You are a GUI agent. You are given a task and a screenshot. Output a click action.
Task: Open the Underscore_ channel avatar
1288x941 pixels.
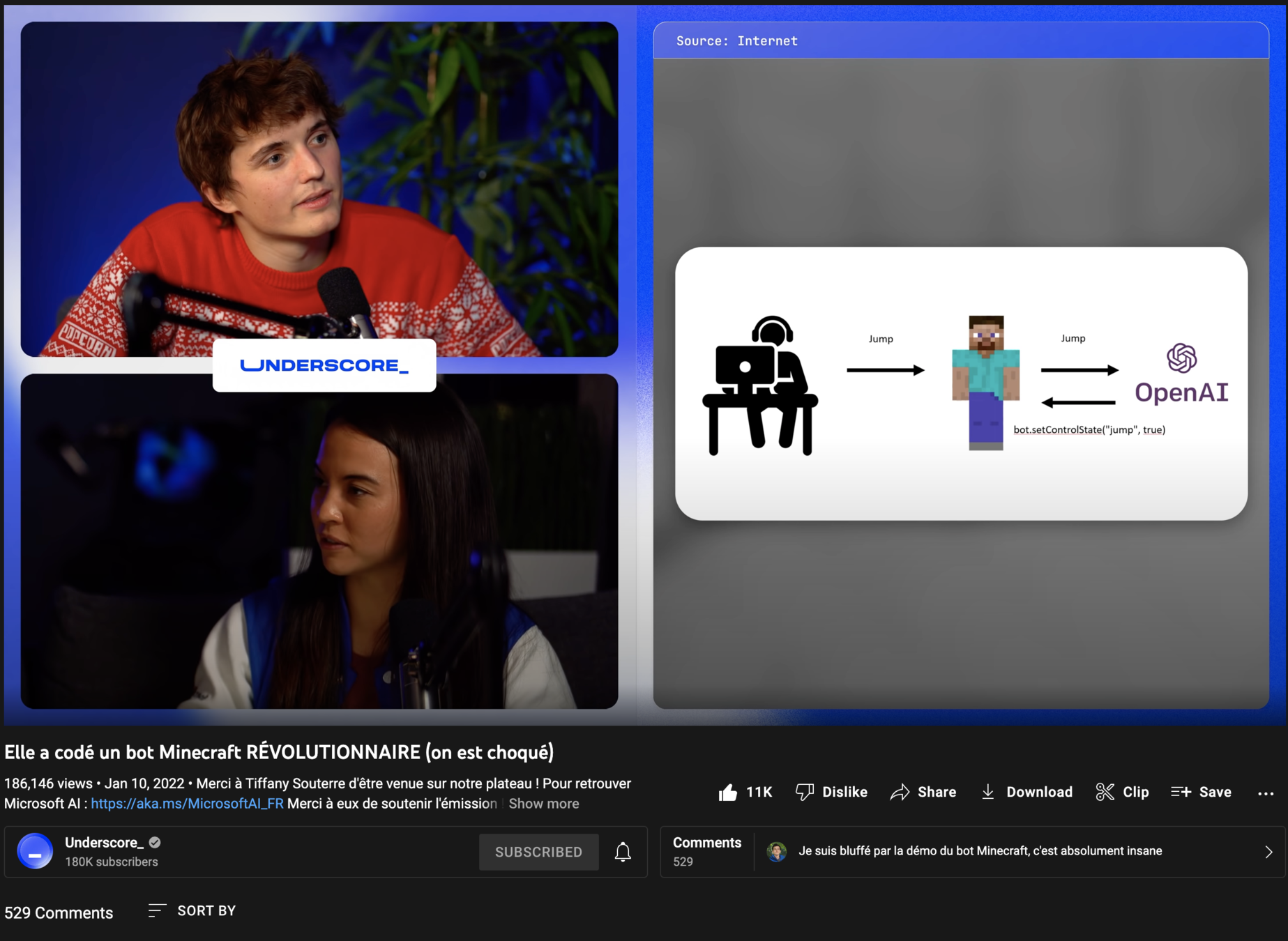coord(35,851)
